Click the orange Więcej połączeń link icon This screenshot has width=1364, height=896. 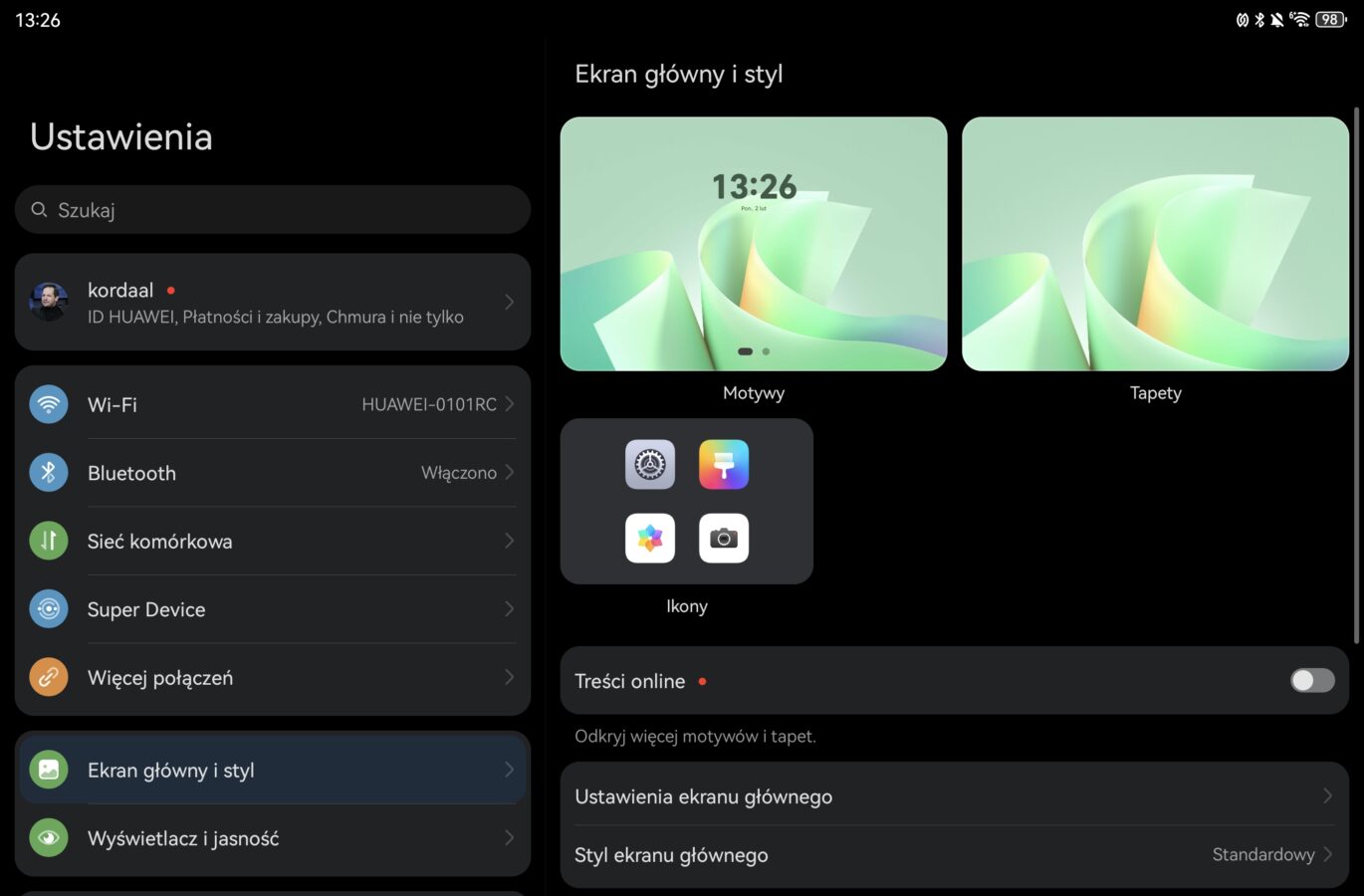point(48,677)
